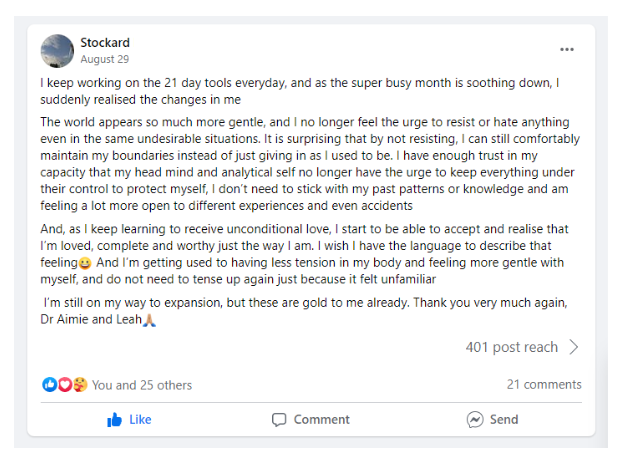Show who reacted: You and 25 others
Image resolution: width=621 pixels, height=453 pixels.
(x=142, y=385)
